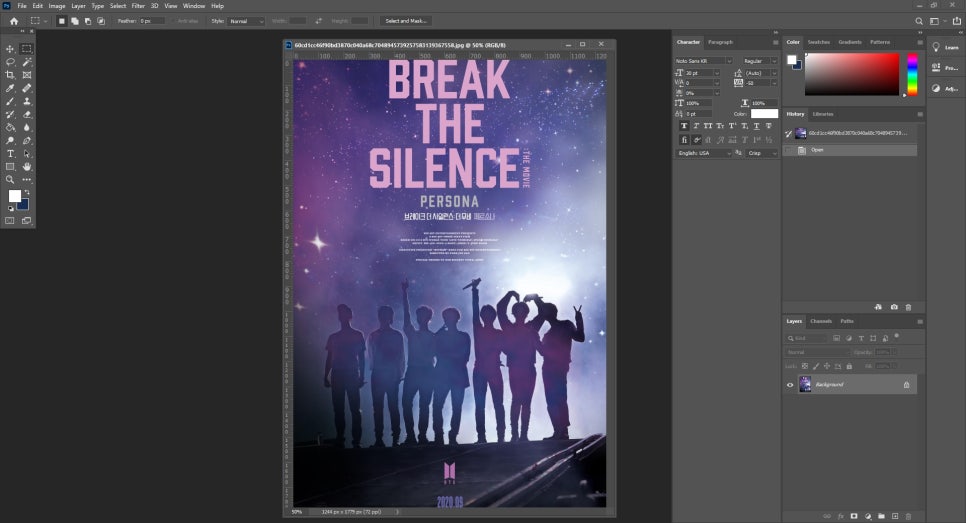The image size is (966, 523).
Task: Click the Character text color swatch
Action: 764,114
